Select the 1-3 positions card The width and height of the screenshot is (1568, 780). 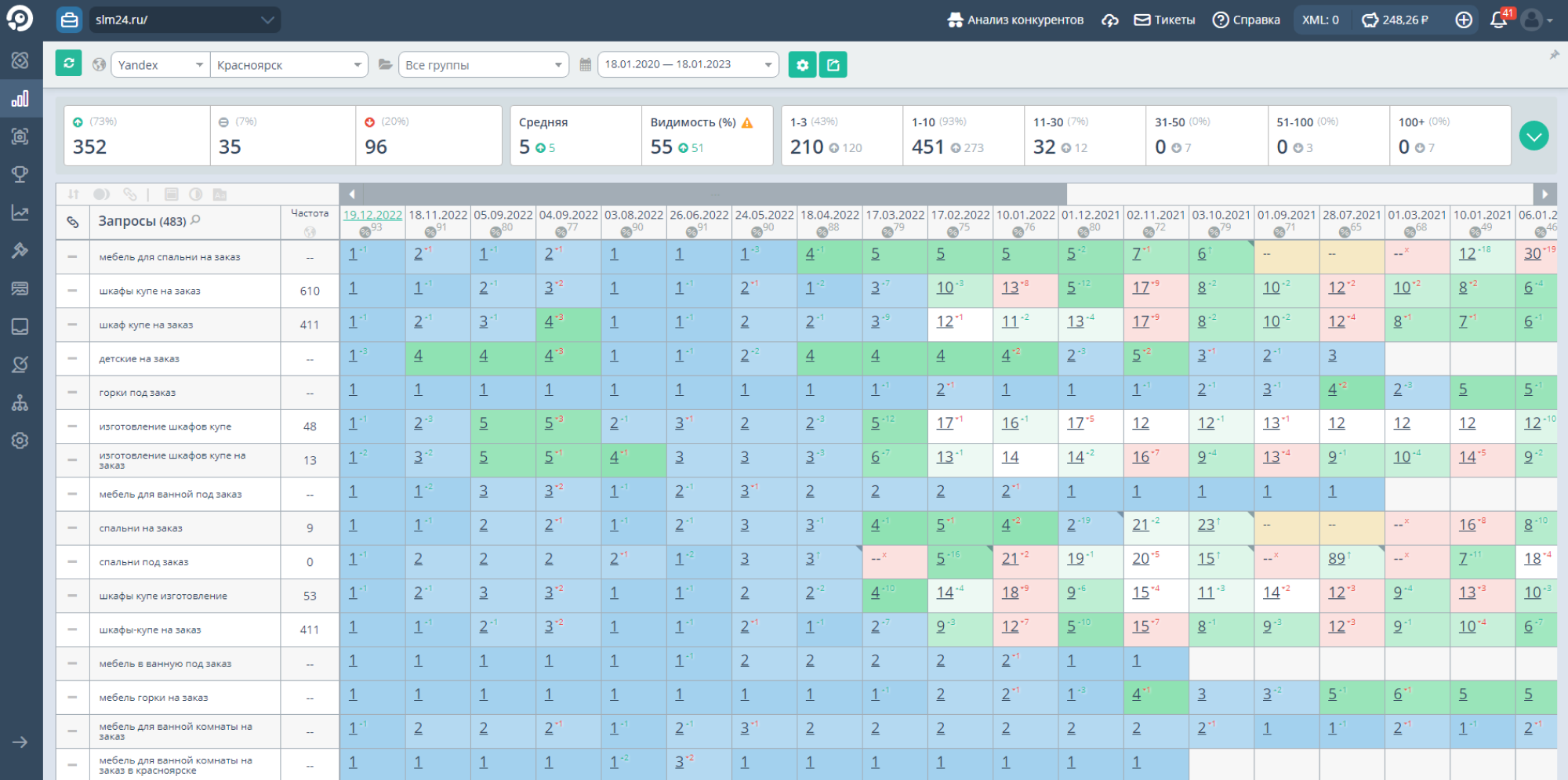pos(842,136)
